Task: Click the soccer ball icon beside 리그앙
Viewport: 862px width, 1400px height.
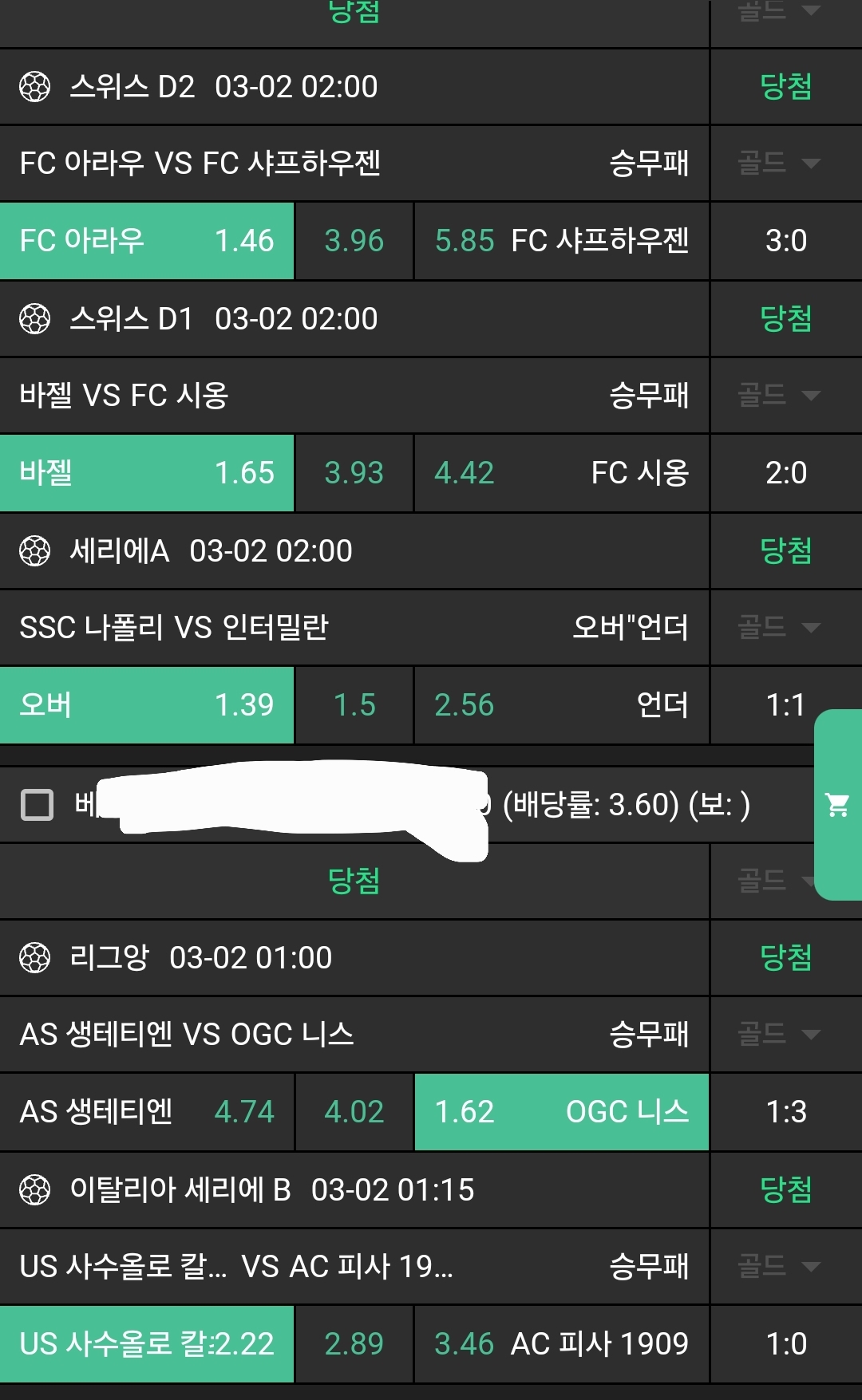Action: point(34,958)
